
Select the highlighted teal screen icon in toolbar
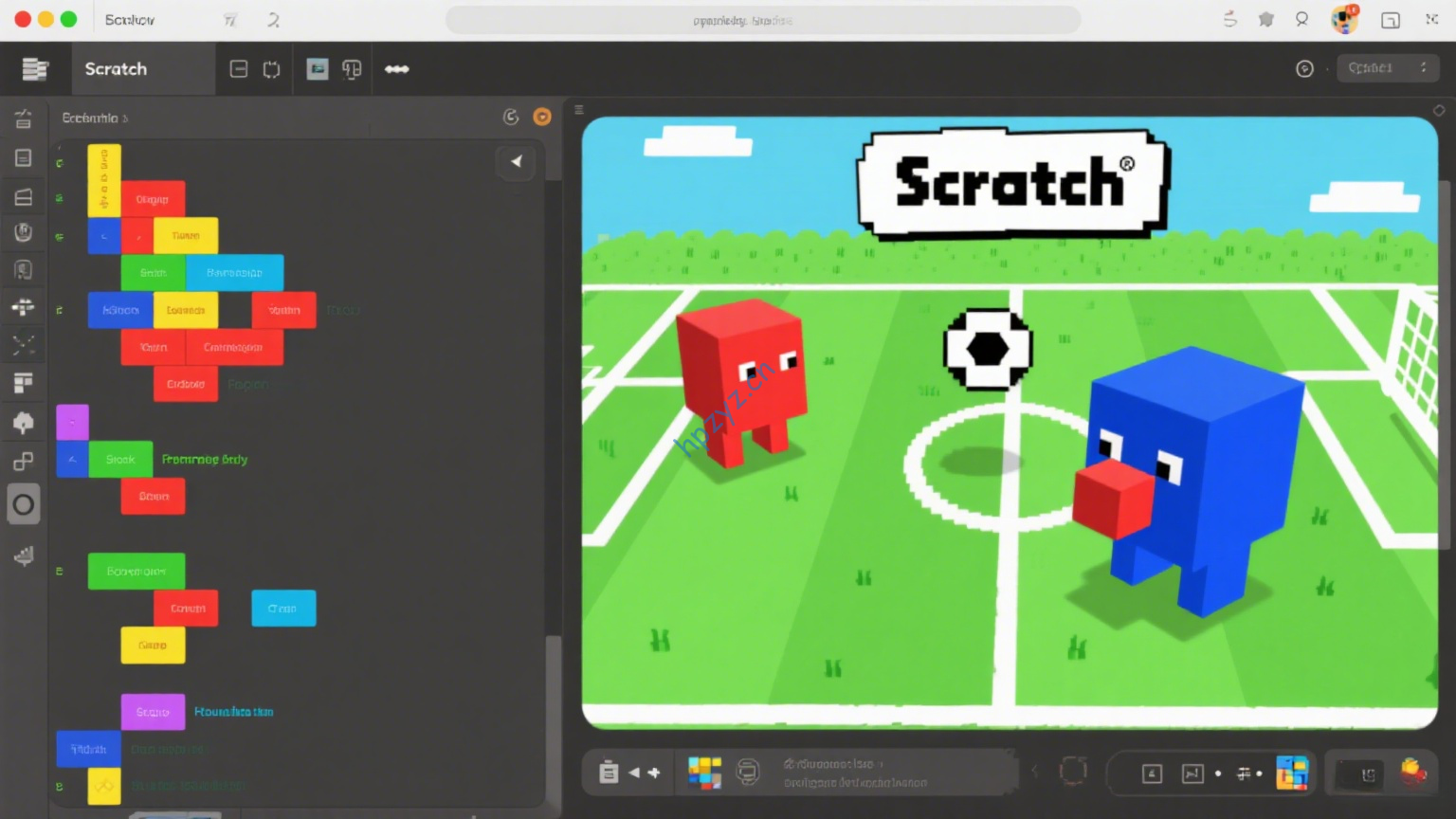point(318,69)
